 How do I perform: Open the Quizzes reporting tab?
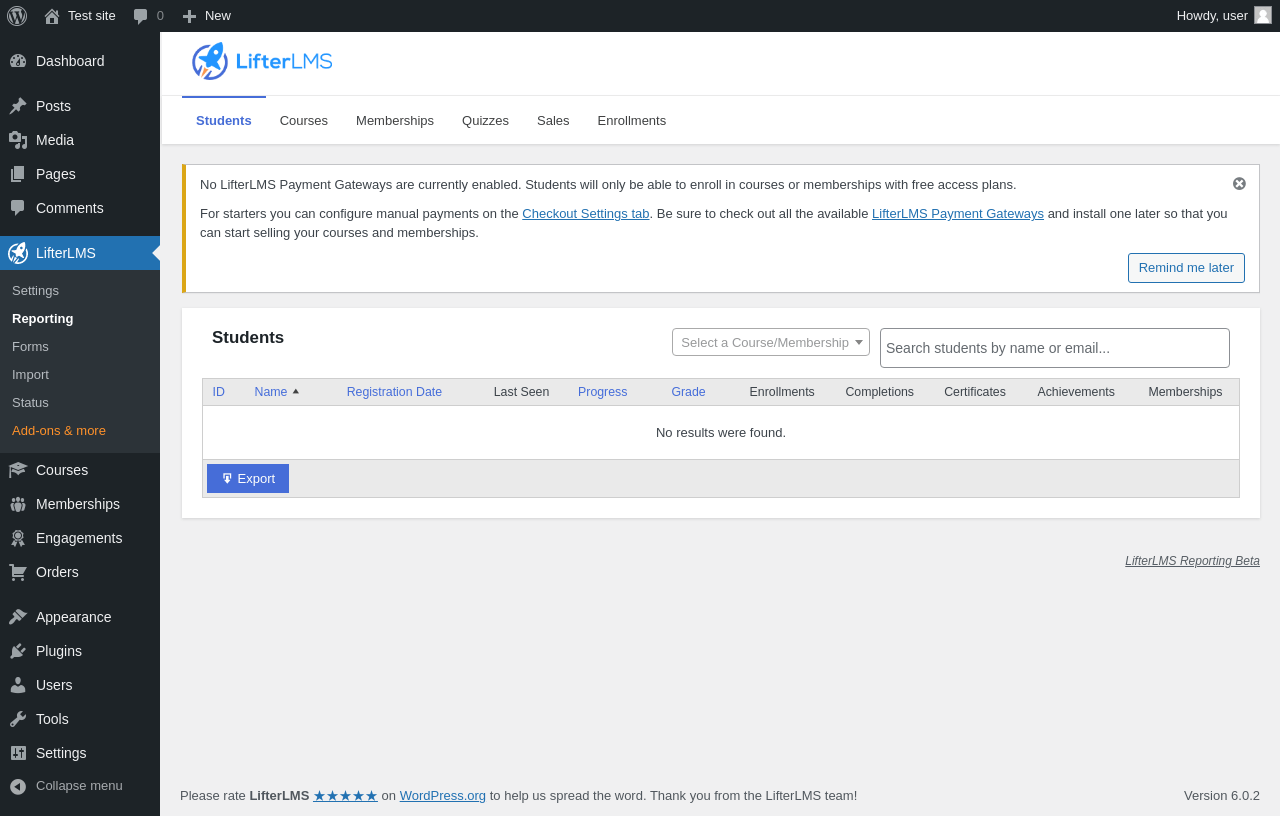click(x=485, y=121)
